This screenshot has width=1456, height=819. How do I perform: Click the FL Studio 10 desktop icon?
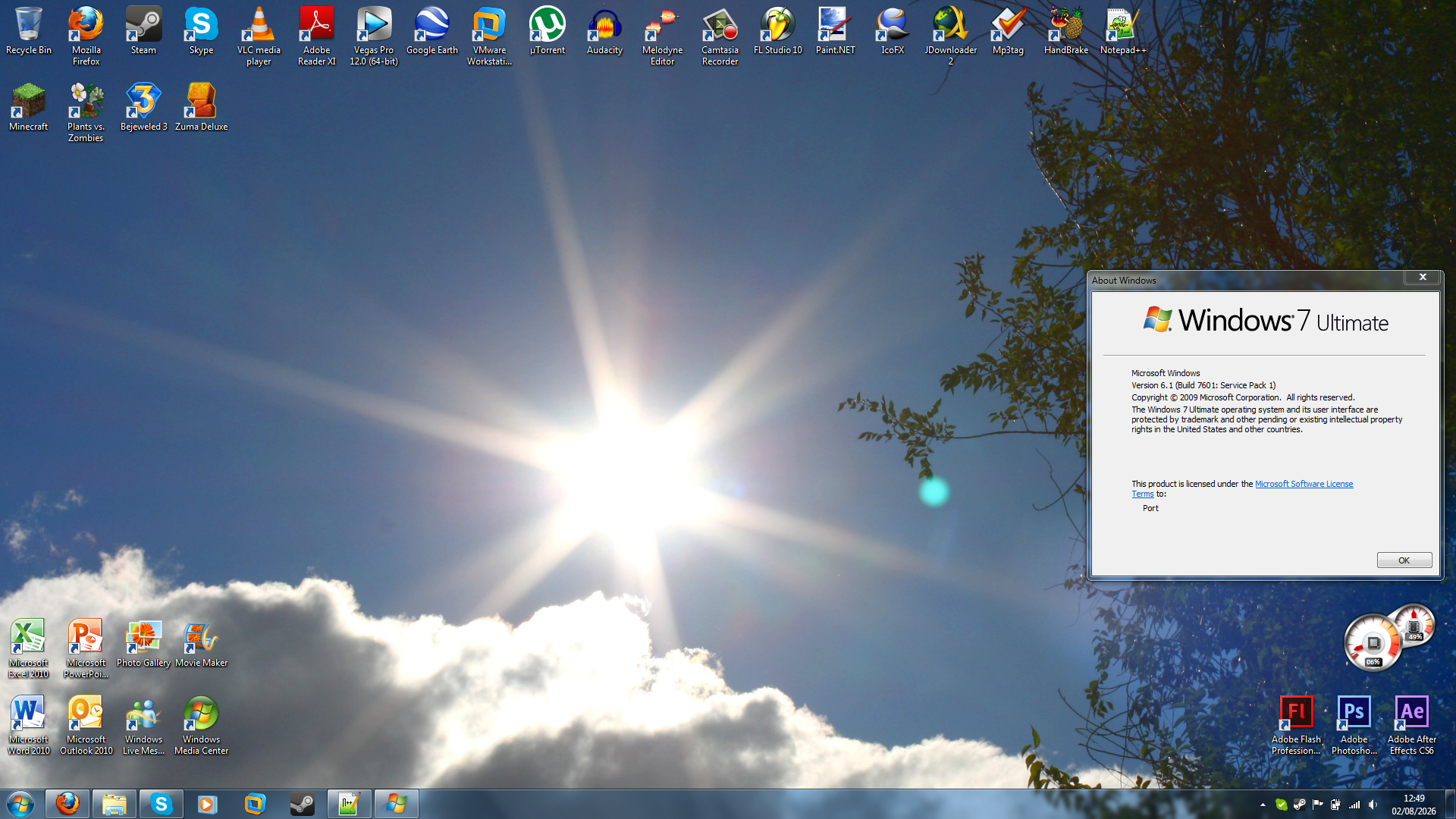click(x=777, y=31)
